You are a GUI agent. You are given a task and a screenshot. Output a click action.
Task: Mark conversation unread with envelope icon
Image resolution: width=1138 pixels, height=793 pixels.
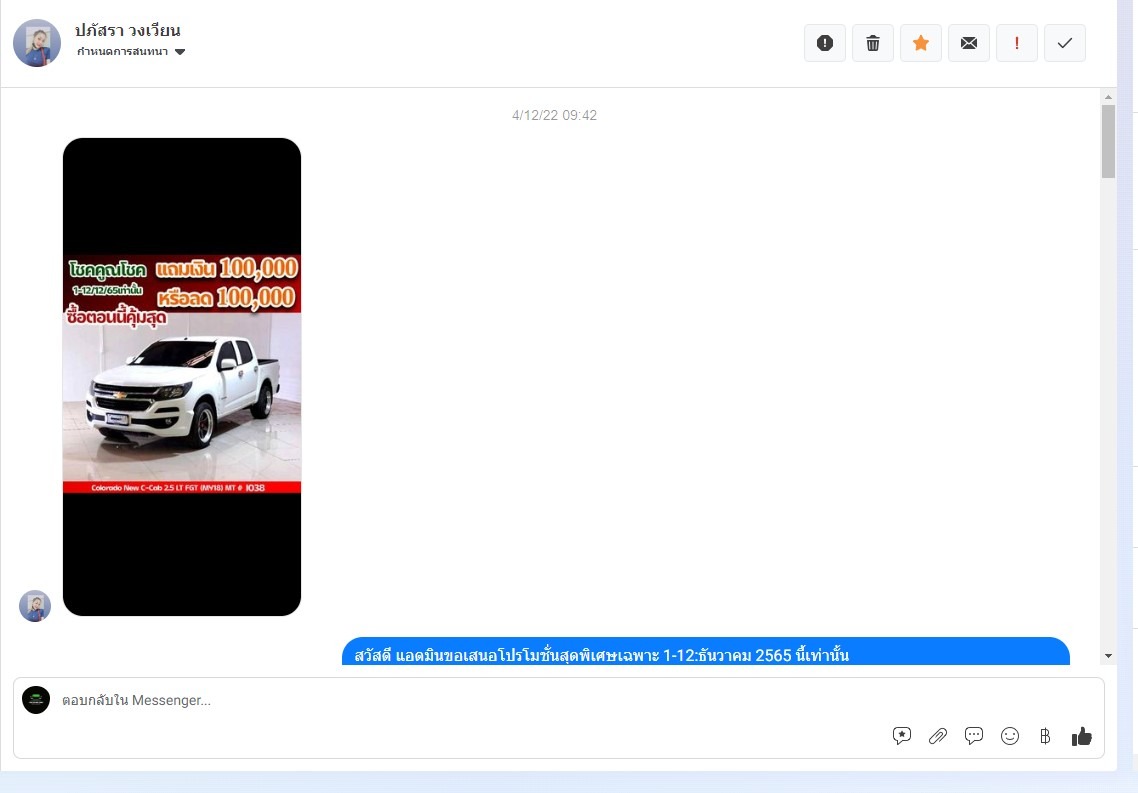pyautogui.click(x=969, y=43)
